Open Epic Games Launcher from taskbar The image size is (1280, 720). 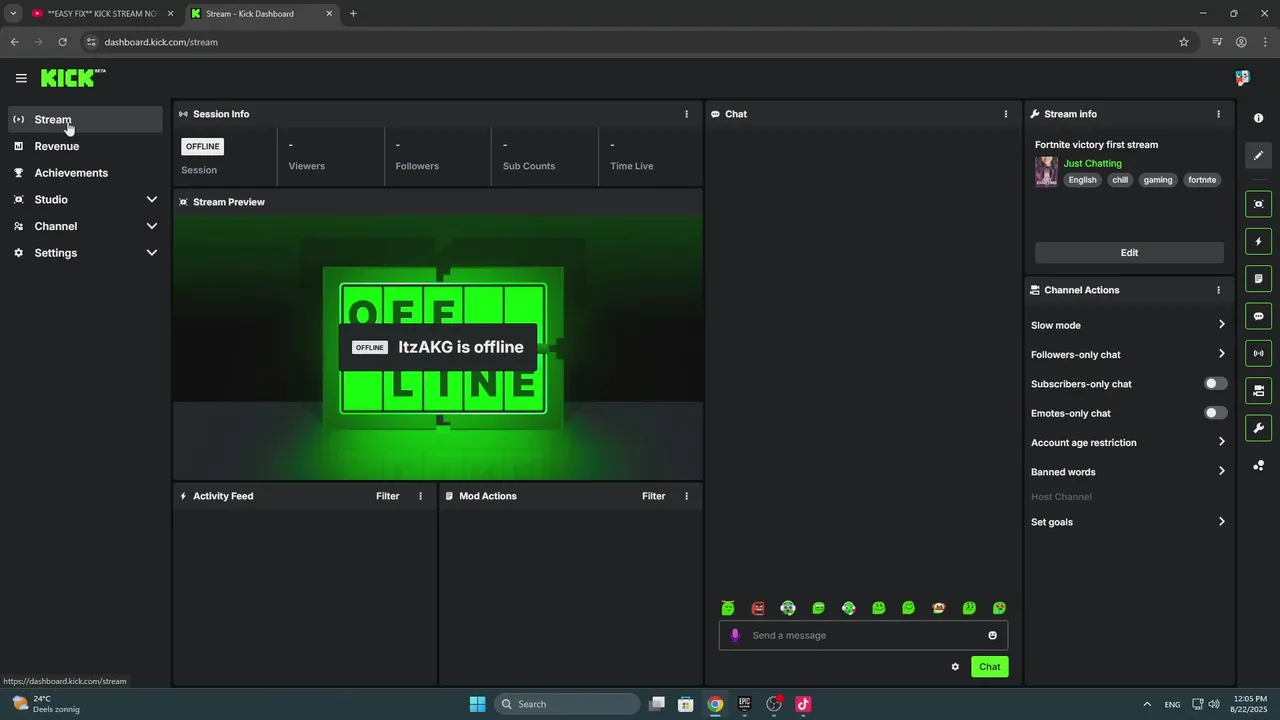[x=744, y=704]
